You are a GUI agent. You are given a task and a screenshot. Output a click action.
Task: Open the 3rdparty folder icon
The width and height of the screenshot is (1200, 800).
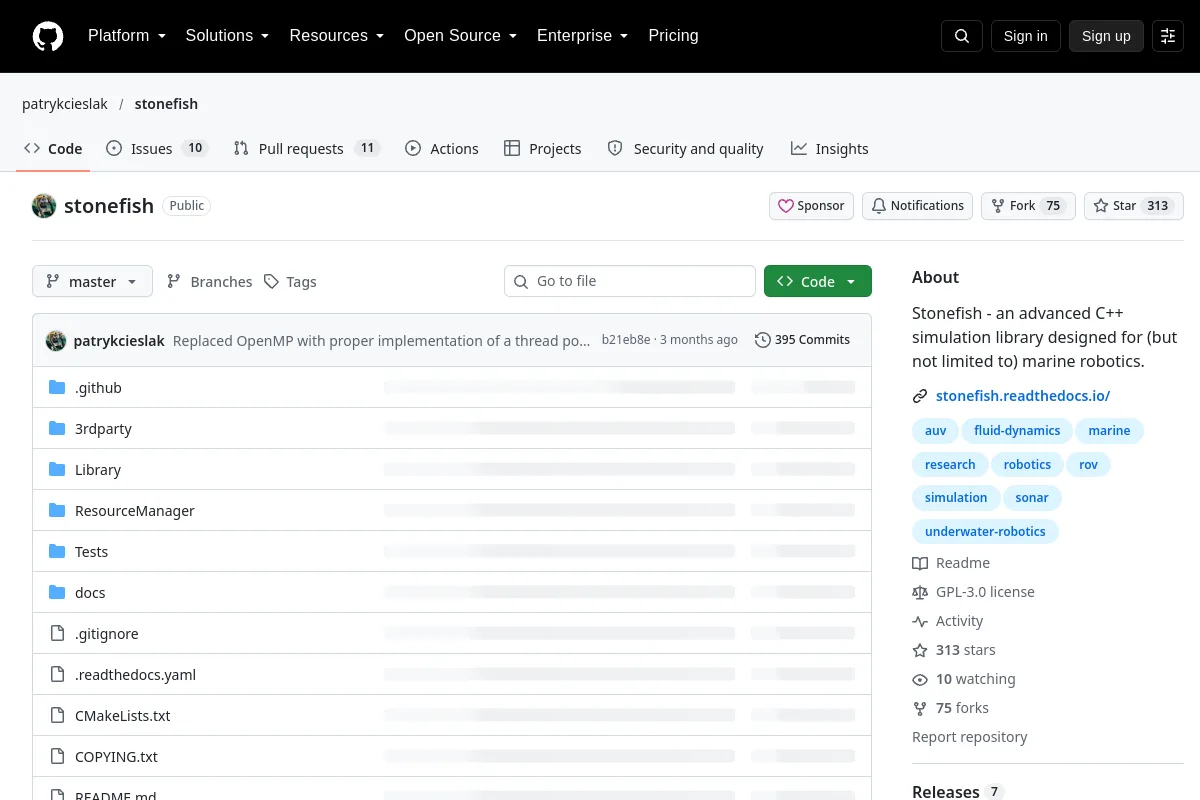click(x=57, y=429)
